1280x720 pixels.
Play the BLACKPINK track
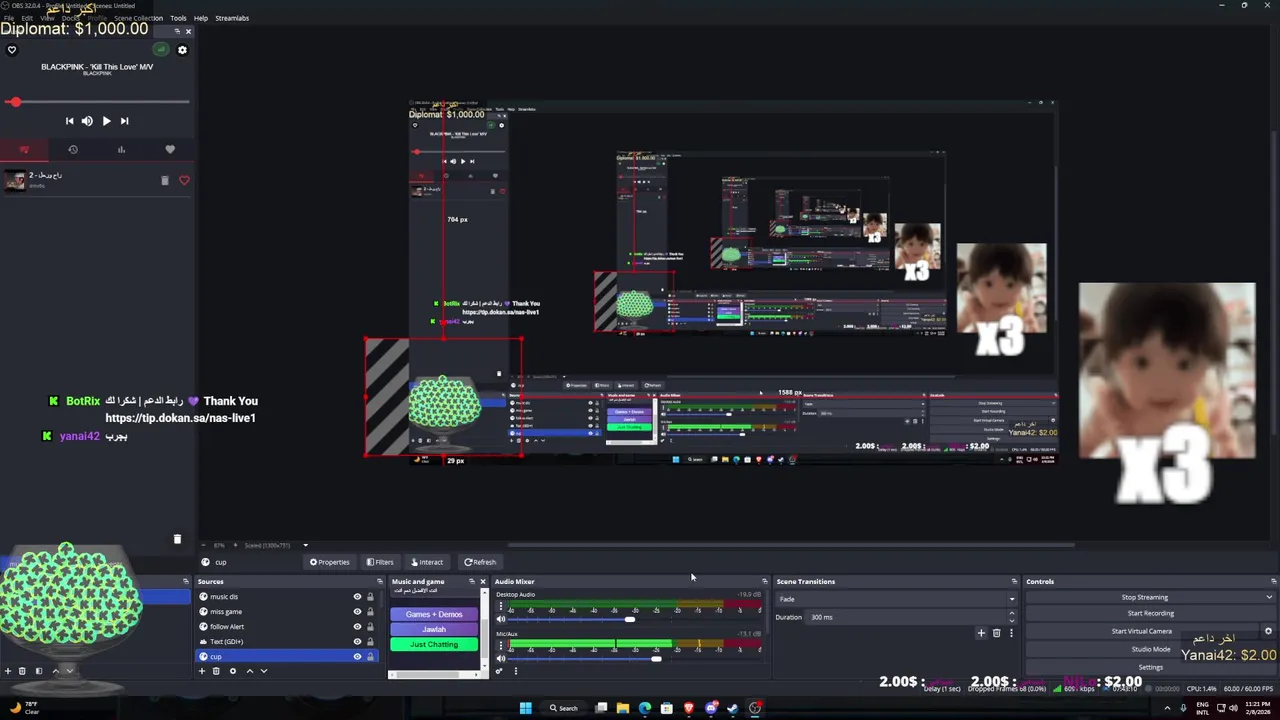(x=106, y=121)
